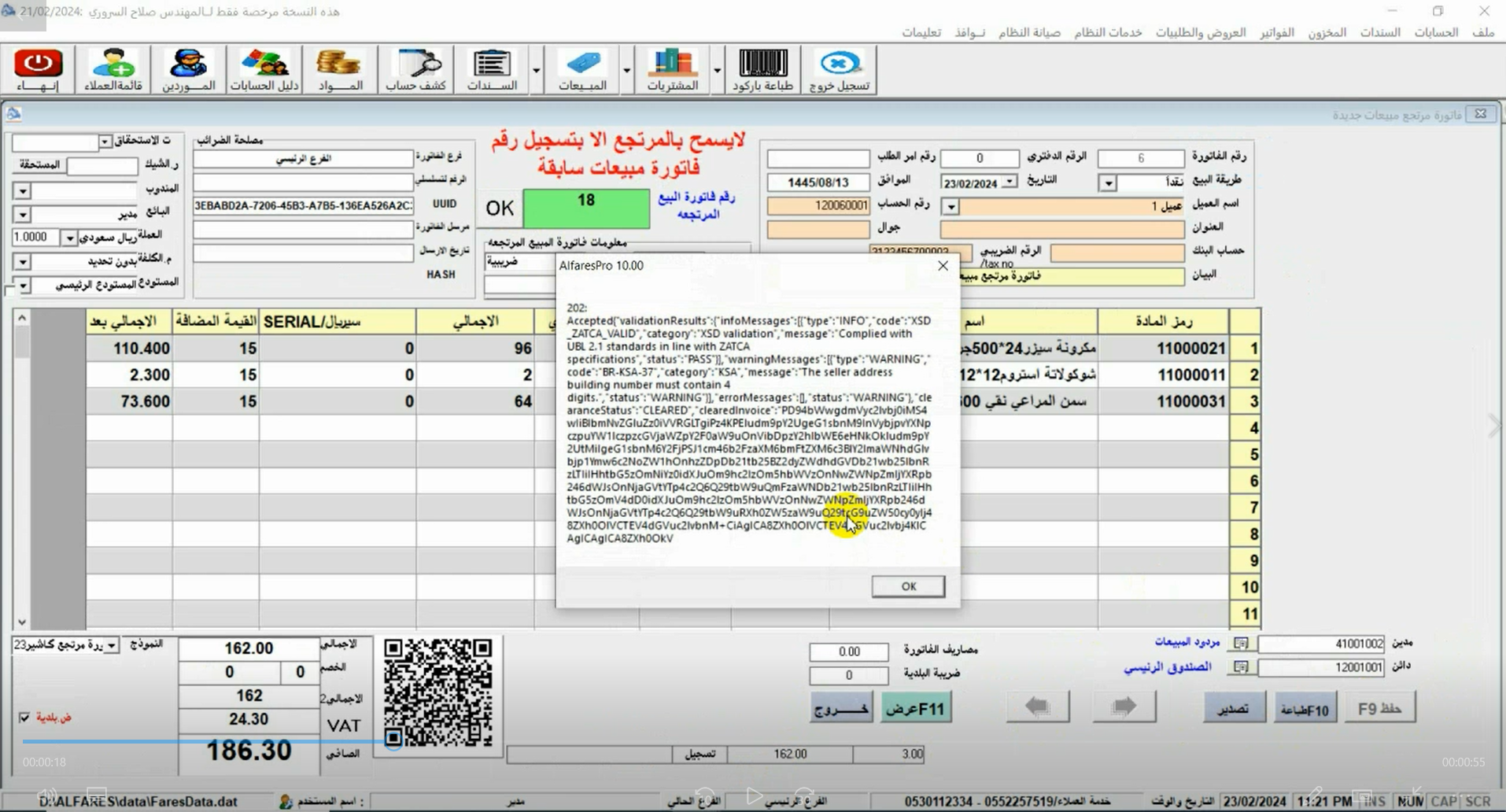Open العروض والطلبيات menu
The image size is (1506, 812).
coord(1201,32)
